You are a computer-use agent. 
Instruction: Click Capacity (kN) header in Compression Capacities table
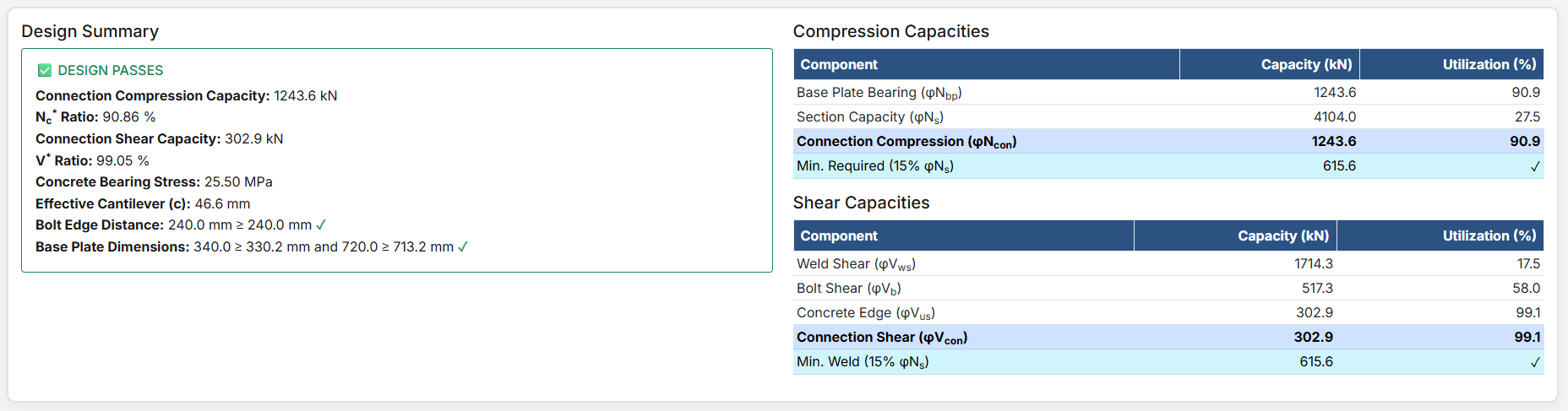(x=1306, y=65)
